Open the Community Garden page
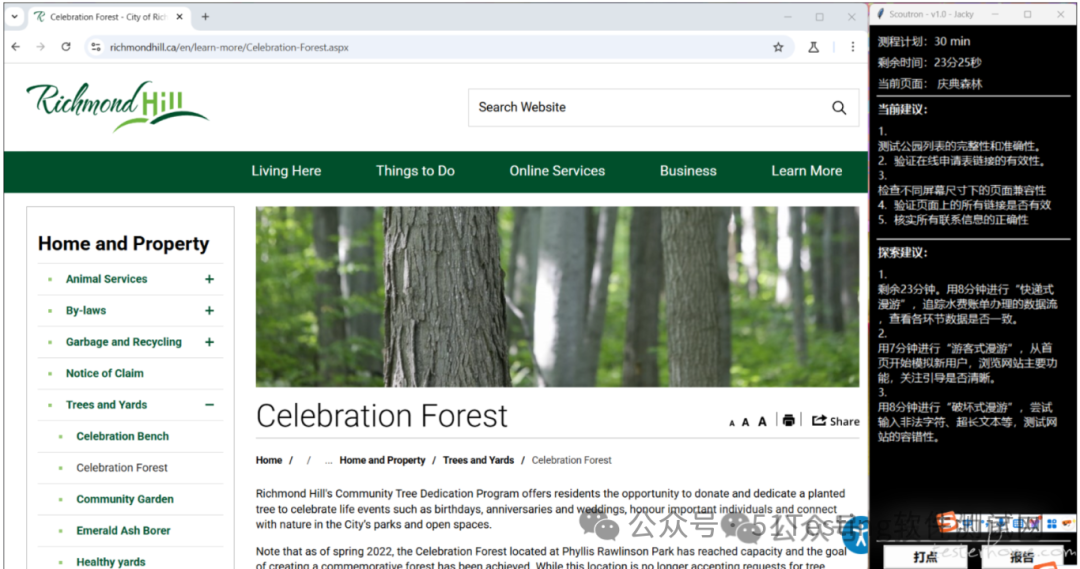Viewport: 1080px width, 569px height. (125, 499)
